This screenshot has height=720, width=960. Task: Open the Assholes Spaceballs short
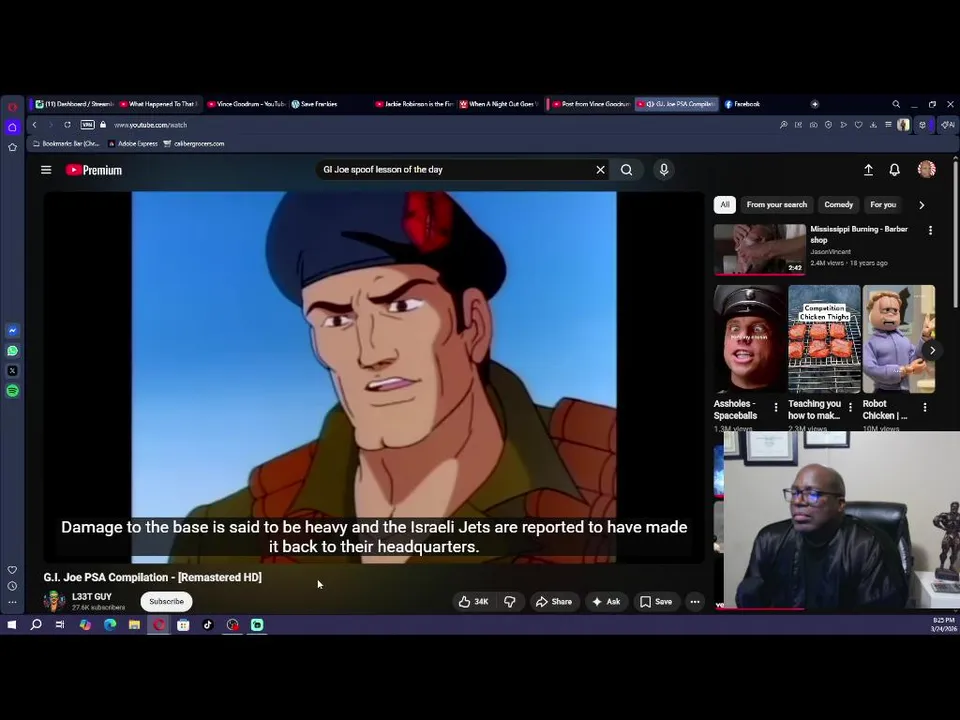click(x=750, y=339)
